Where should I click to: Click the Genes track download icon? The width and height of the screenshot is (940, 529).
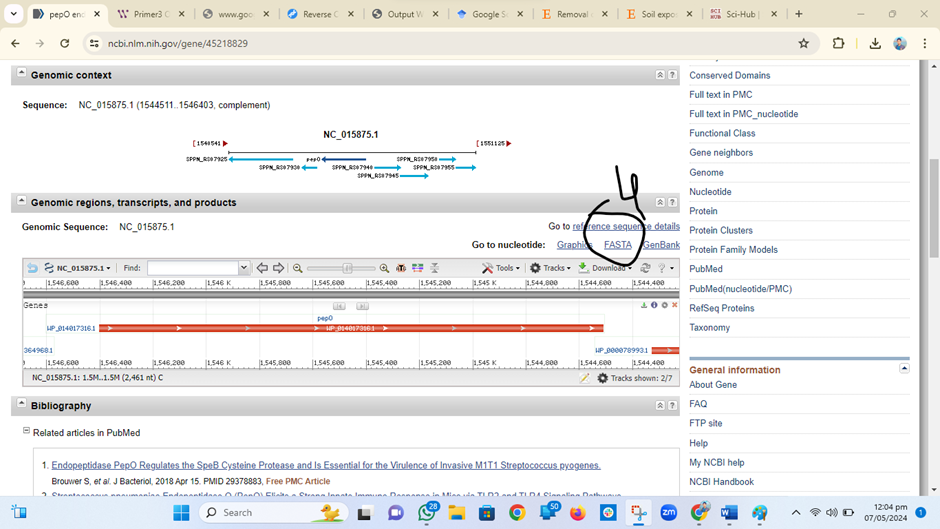(x=644, y=305)
